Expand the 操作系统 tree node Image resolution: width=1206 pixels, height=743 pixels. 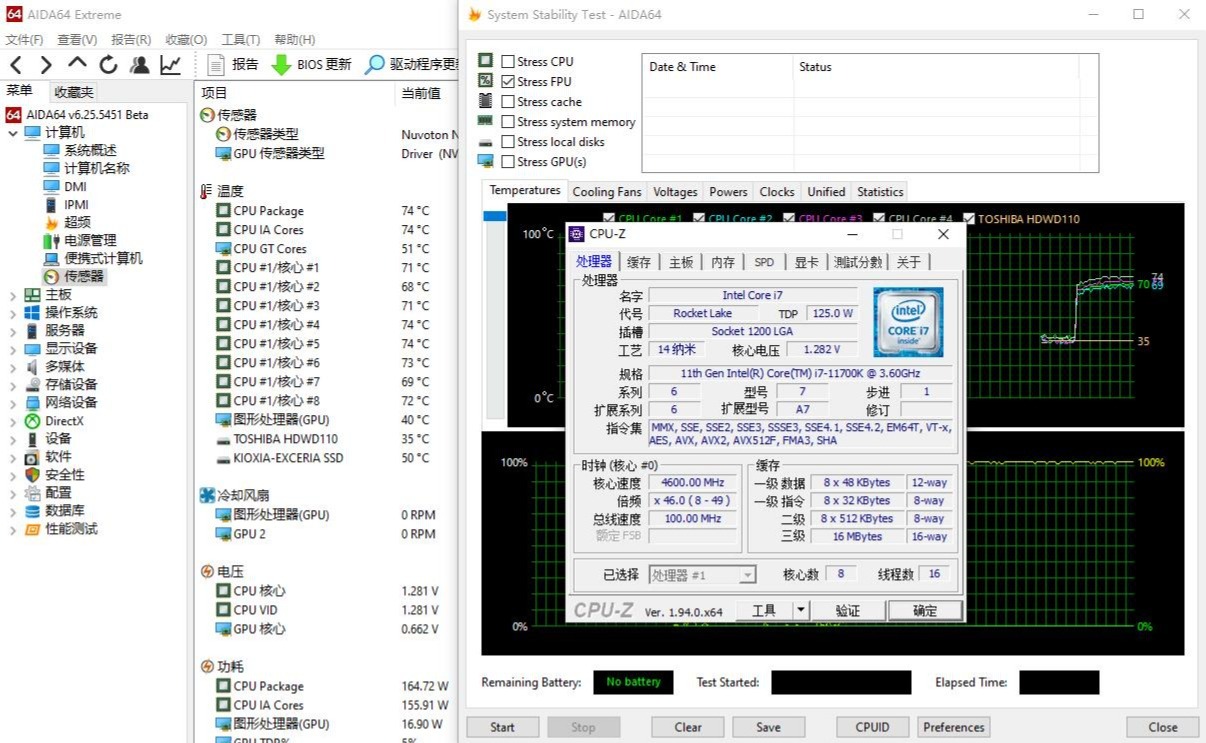pyautogui.click(x=13, y=312)
